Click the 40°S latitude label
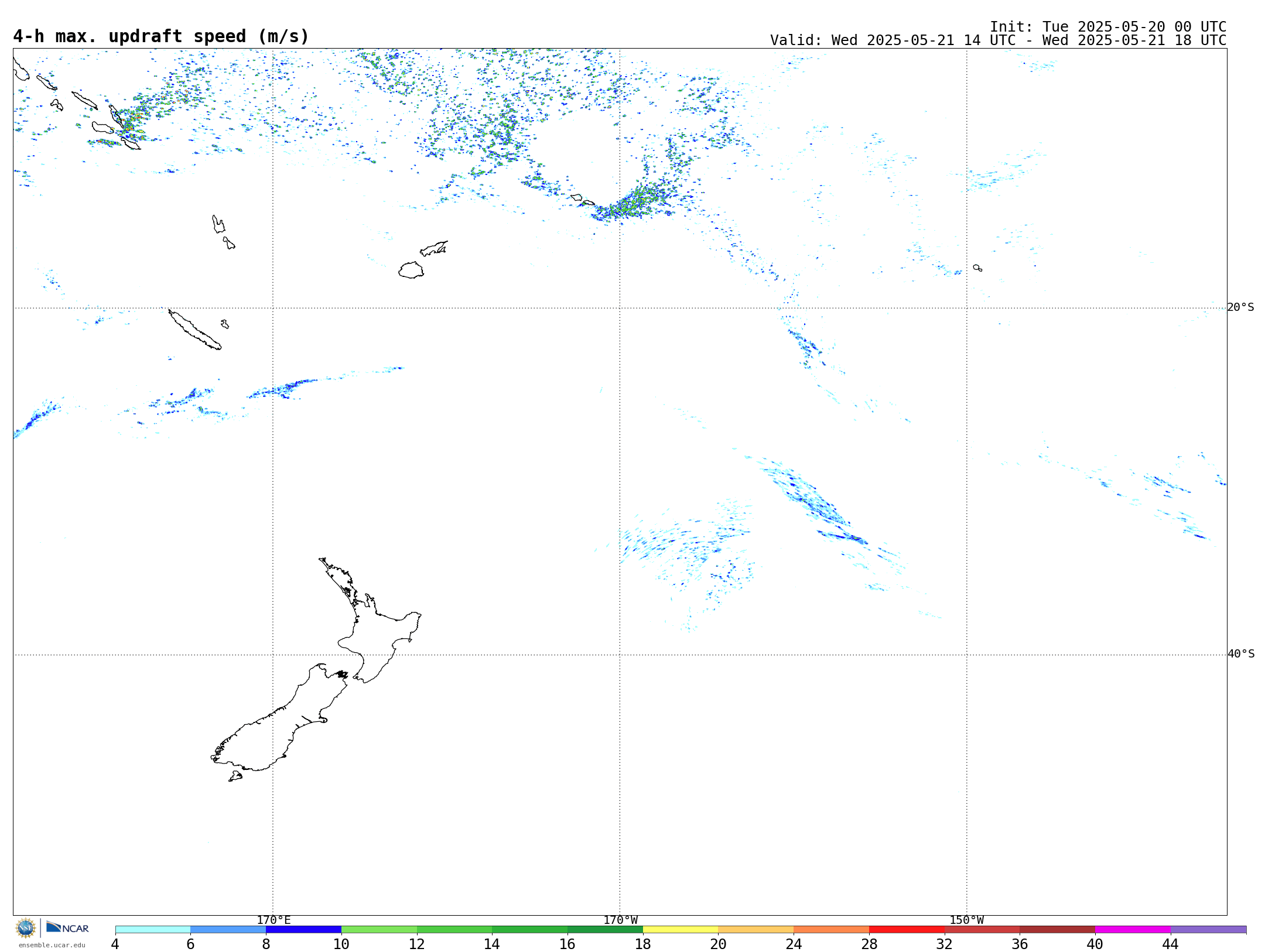This screenshot has height=952, width=1265. [x=1241, y=654]
